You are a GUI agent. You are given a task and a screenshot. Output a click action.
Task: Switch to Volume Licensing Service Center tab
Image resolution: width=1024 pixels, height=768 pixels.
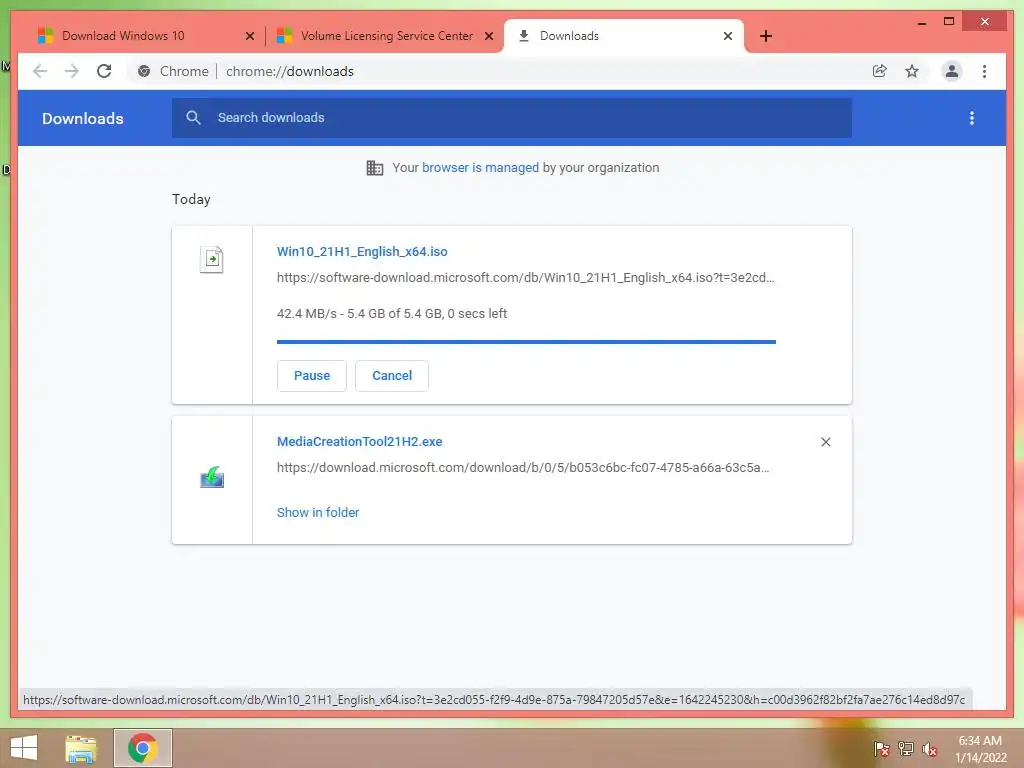[385, 36]
